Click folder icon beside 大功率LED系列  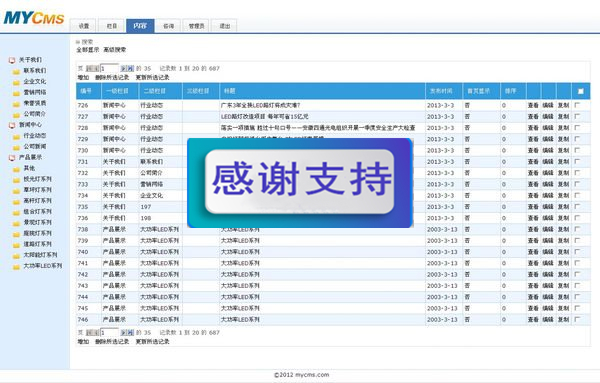pyautogui.click(x=16, y=266)
